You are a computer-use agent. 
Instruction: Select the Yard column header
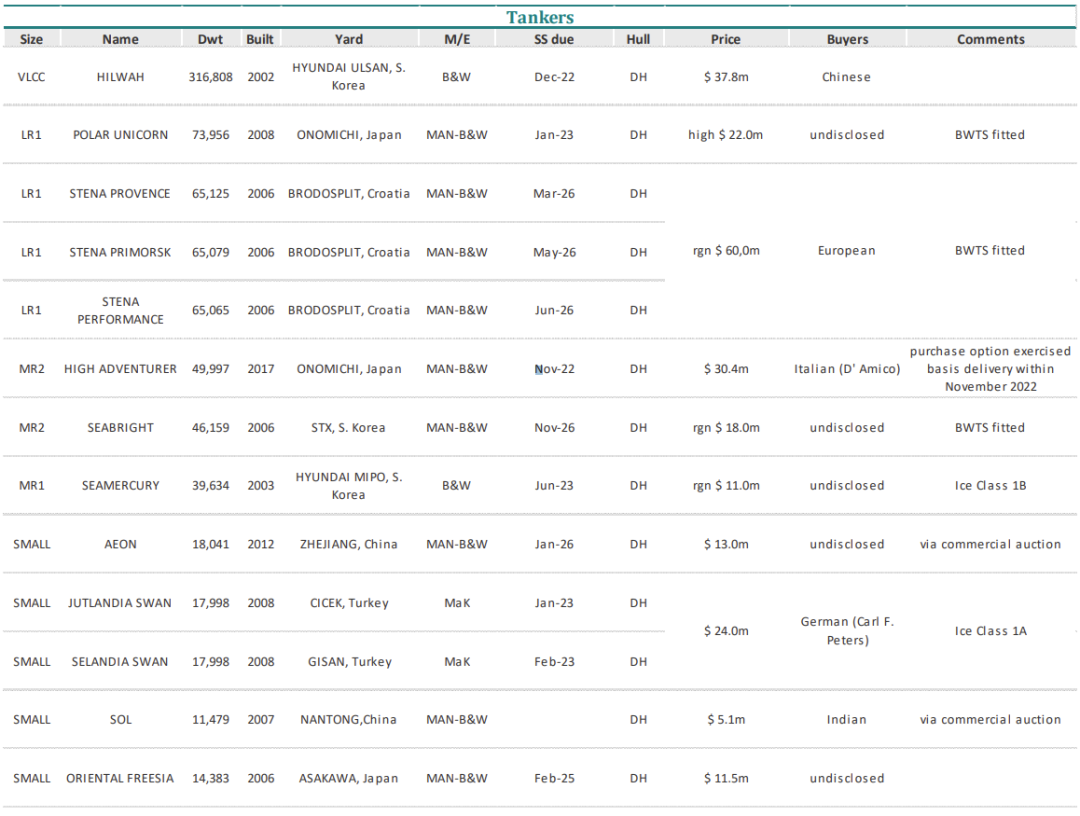349,40
